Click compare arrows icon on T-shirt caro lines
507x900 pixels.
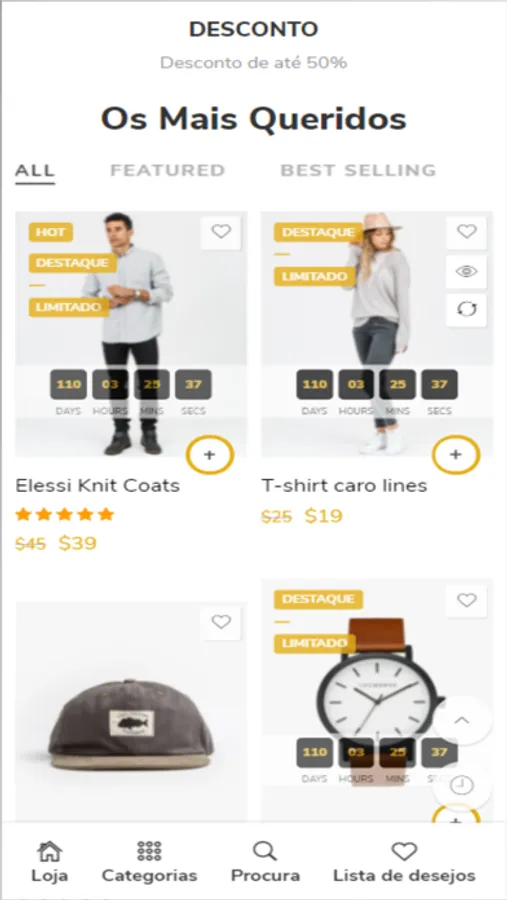(x=466, y=310)
